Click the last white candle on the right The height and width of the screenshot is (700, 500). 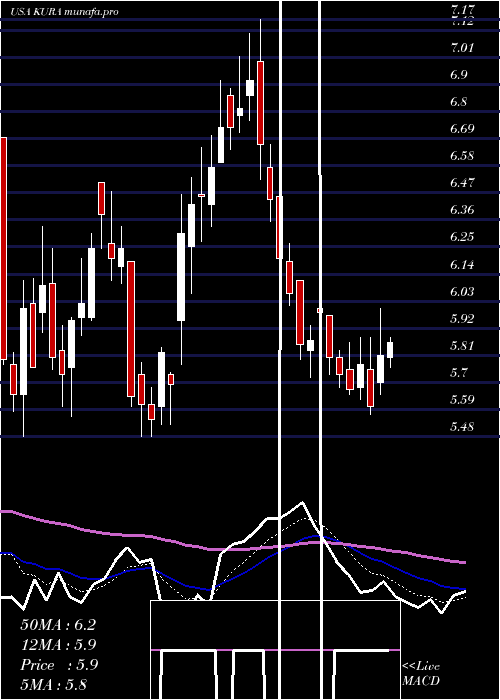390,350
